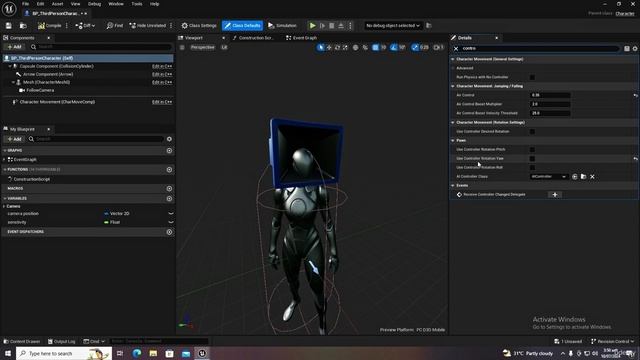Viewport: 640px width, 360px height.
Task: Switch to the Event Graph tab
Action: [x=302, y=38]
